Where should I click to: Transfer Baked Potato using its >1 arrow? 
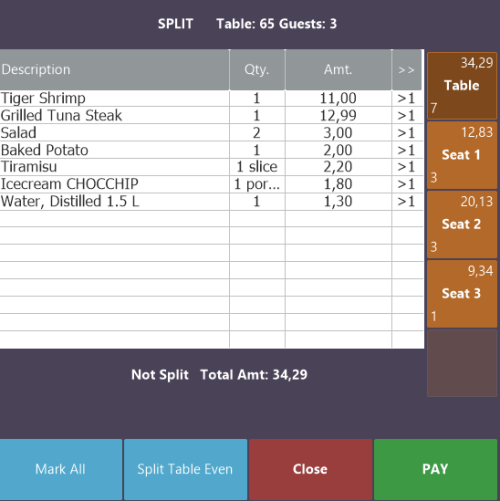click(x=406, y=150)
